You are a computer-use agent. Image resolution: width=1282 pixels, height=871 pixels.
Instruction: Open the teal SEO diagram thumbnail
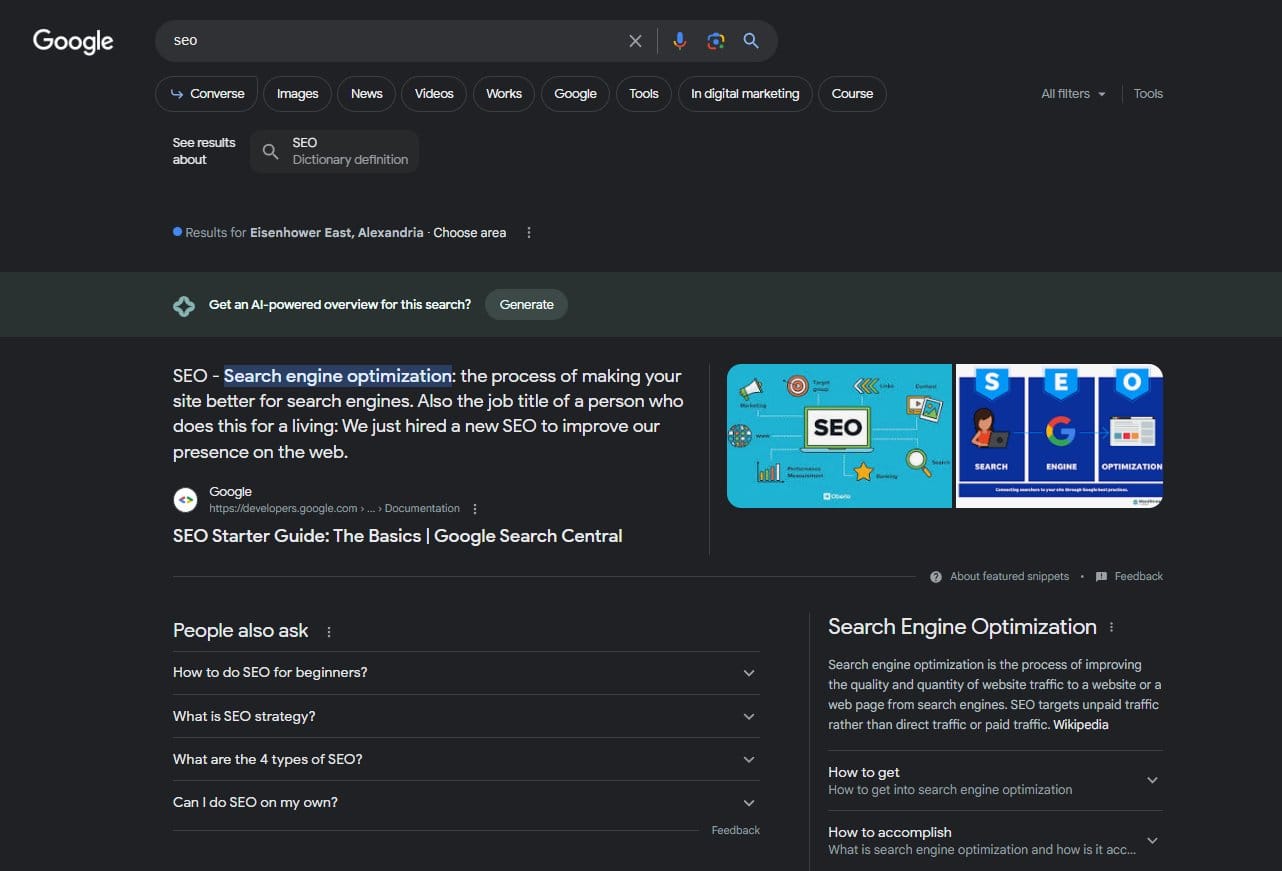(839, 436)
